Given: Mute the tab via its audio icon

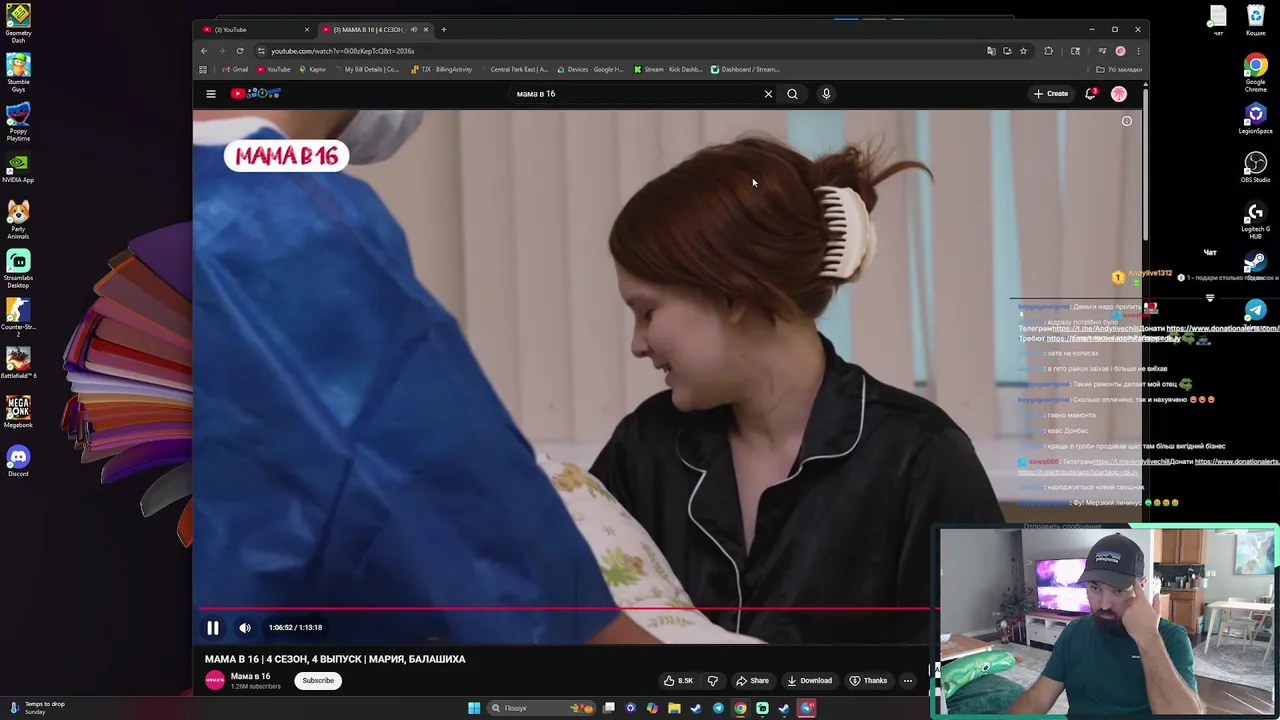Looking at the screenshot, I should [x=414, y=30].
